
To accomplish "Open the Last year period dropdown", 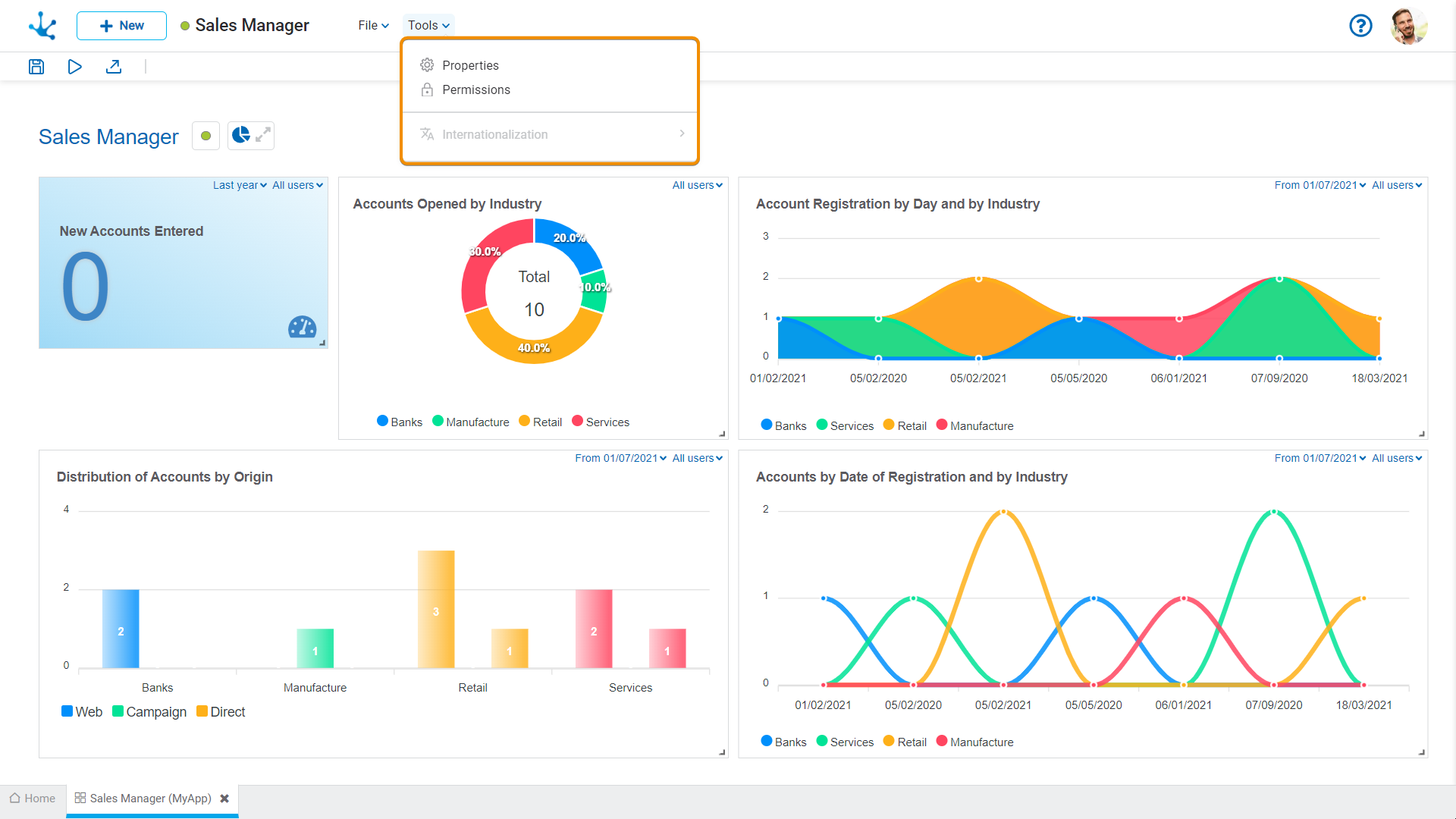I will pyautogui.click(x=240, y=185).
